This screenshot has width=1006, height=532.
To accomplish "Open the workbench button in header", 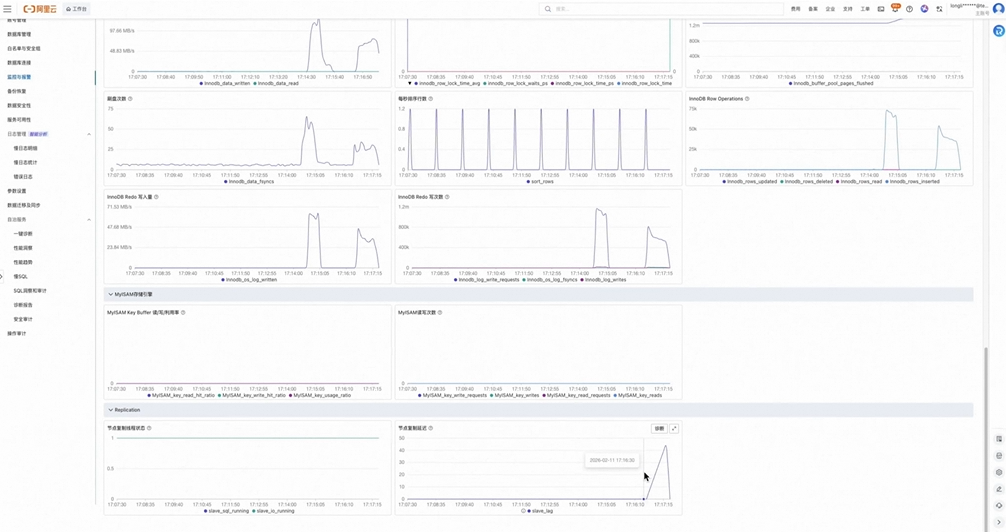I will pos(76,9).
